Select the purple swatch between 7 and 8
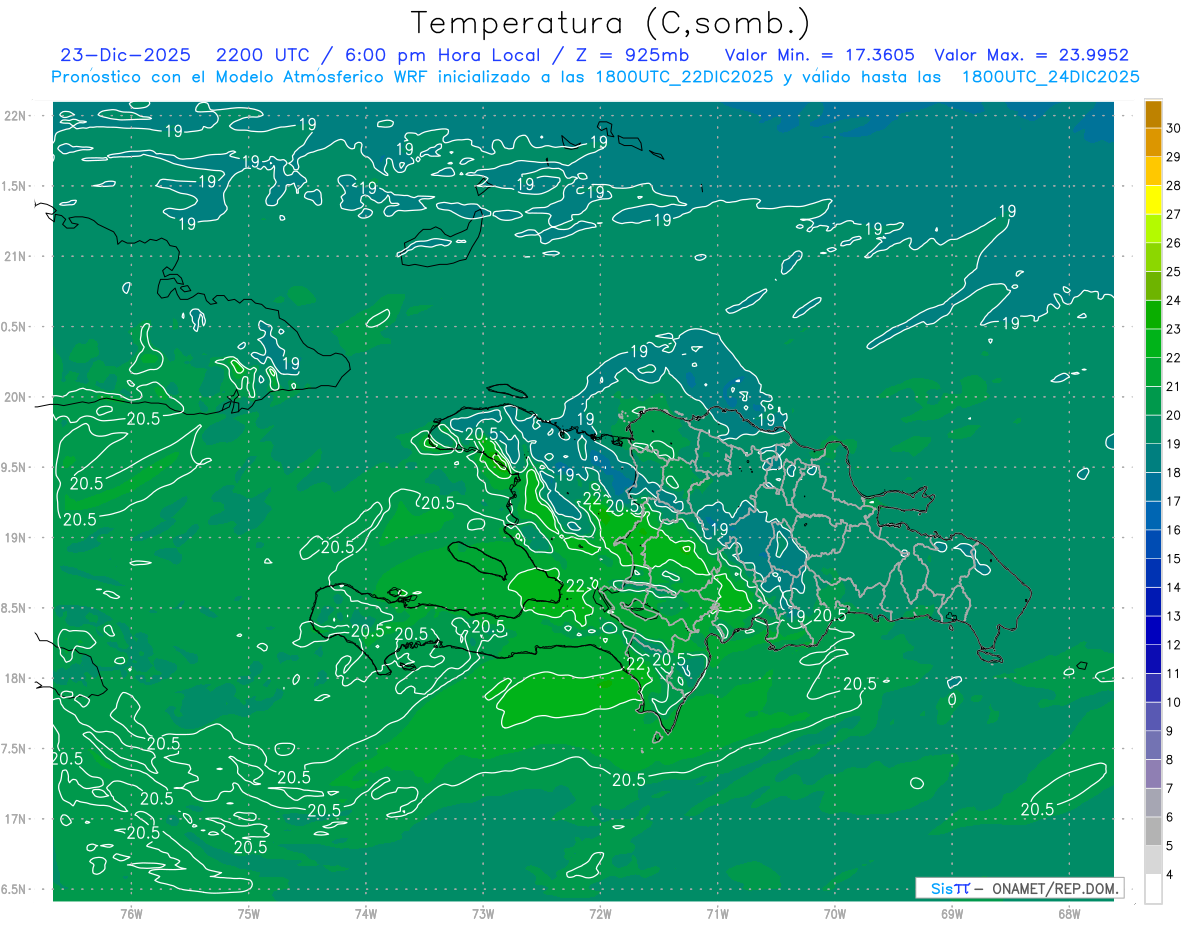 [x=1153, y=774]
